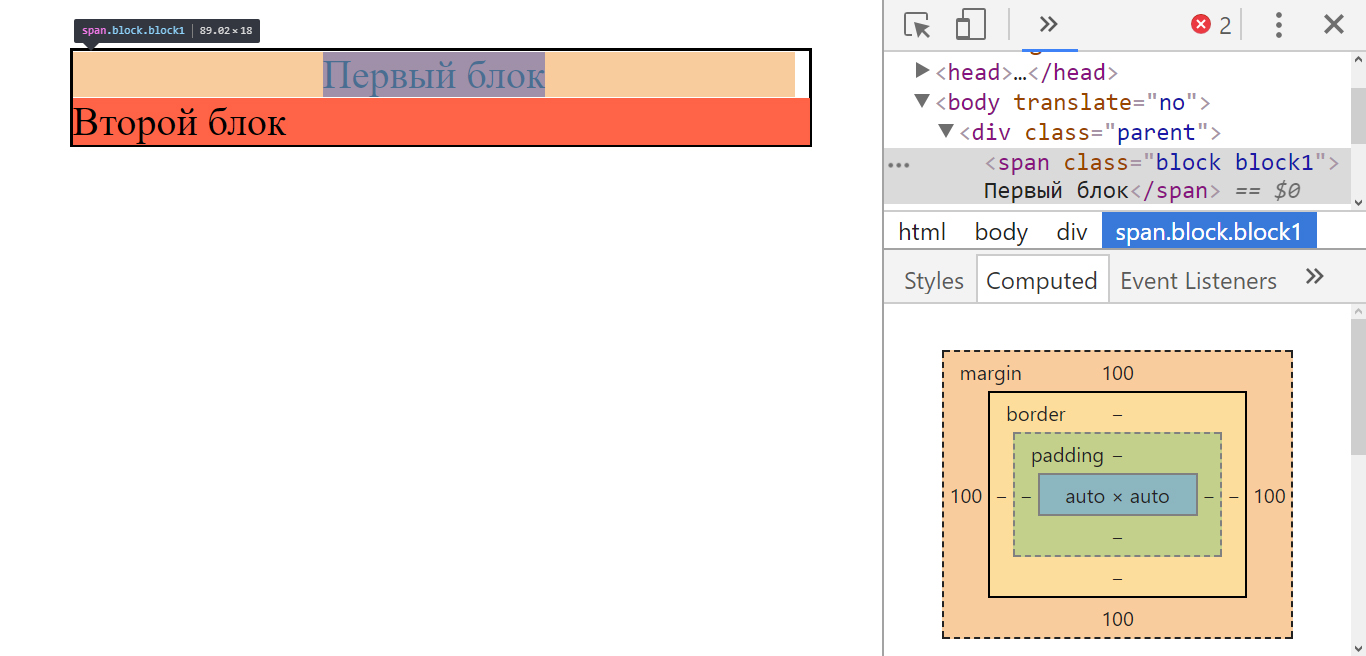Select div in the breadcrumb bar

pos(1071,232)
